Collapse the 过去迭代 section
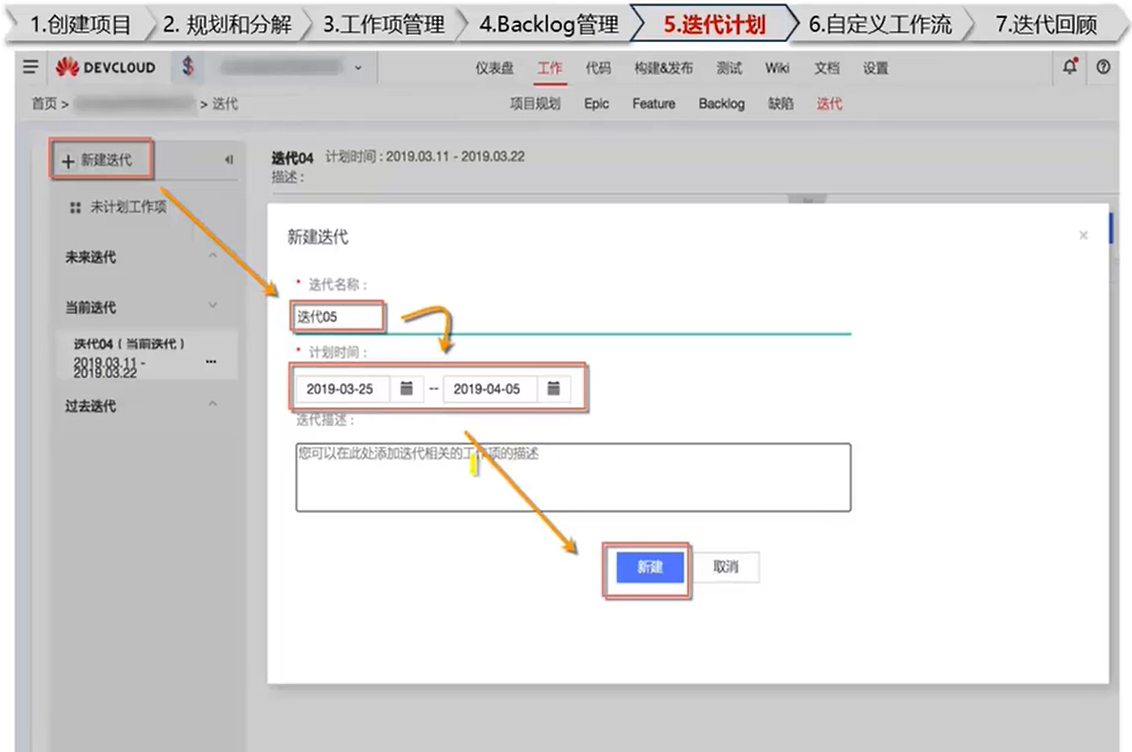This screenshot has width=1132, height=752. (212, 404)
